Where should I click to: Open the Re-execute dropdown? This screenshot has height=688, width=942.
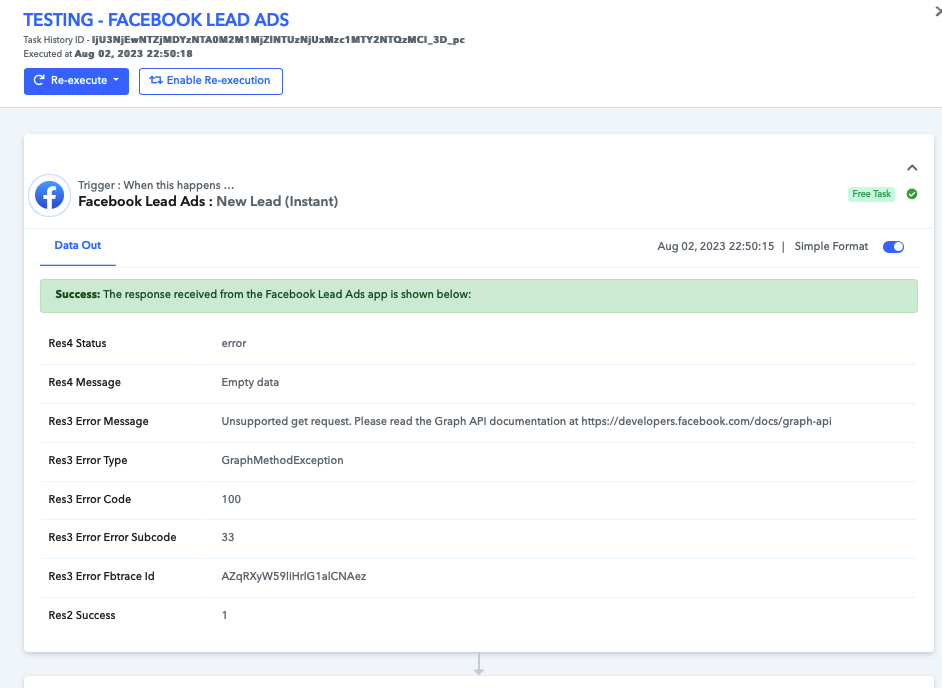click(76, 81)
